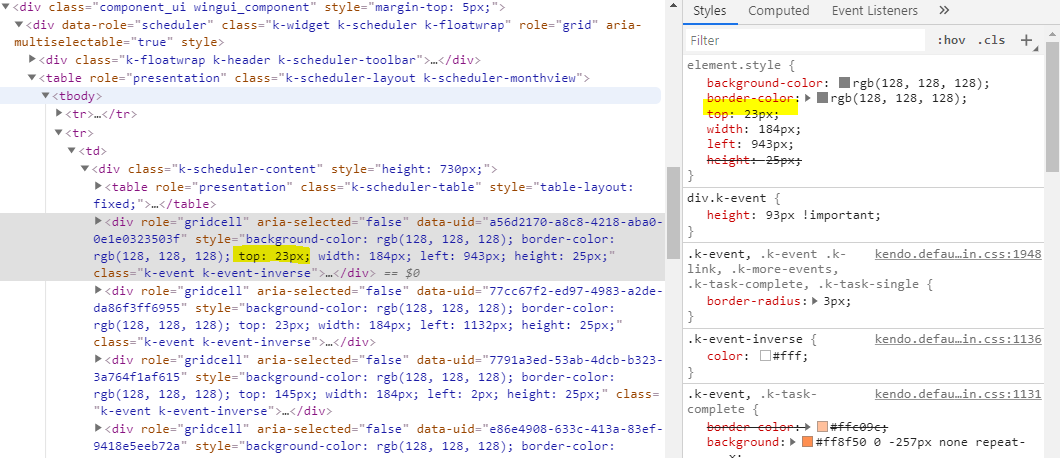Viewport: 1060px width, 458px height.
Task: Toggle the .cls element classes panel
Action: click(992, 40)
